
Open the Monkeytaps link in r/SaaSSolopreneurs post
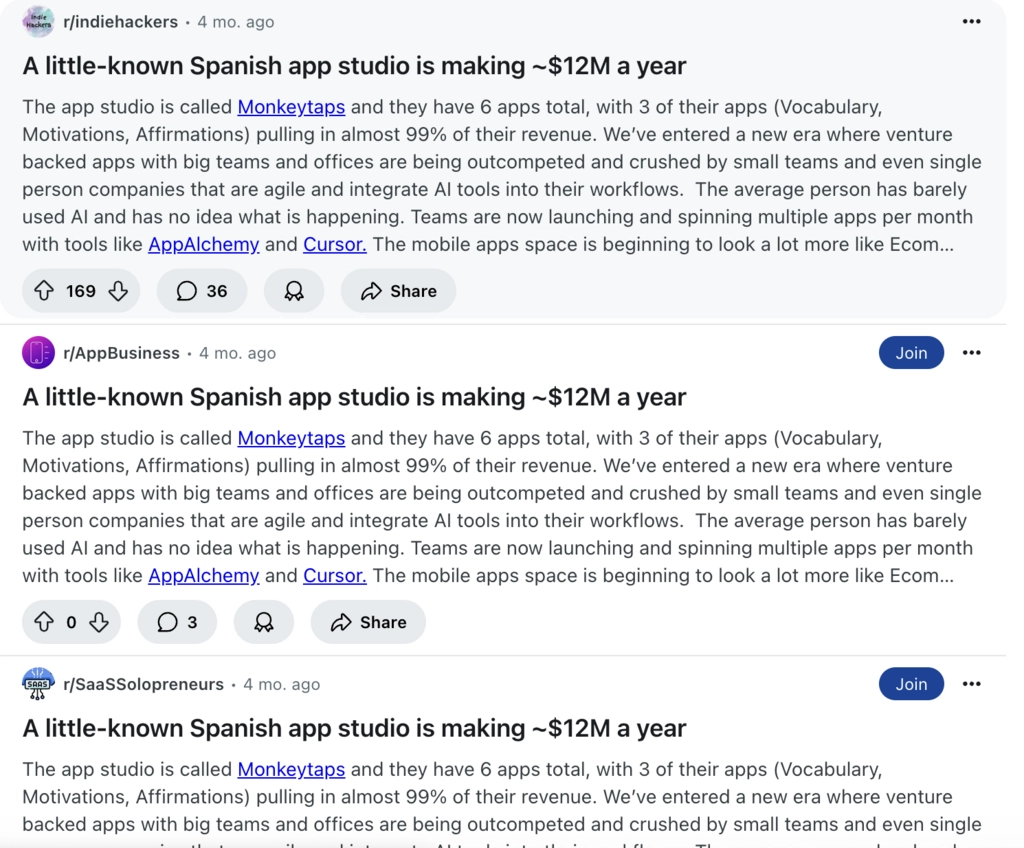[x=291, y=769]
